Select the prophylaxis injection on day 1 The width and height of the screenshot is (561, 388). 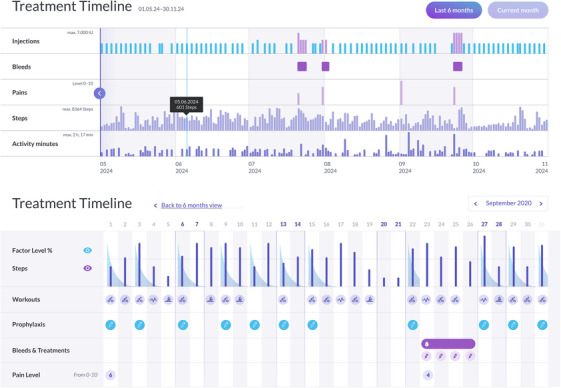pyautogui.click(x=111, y=325)
